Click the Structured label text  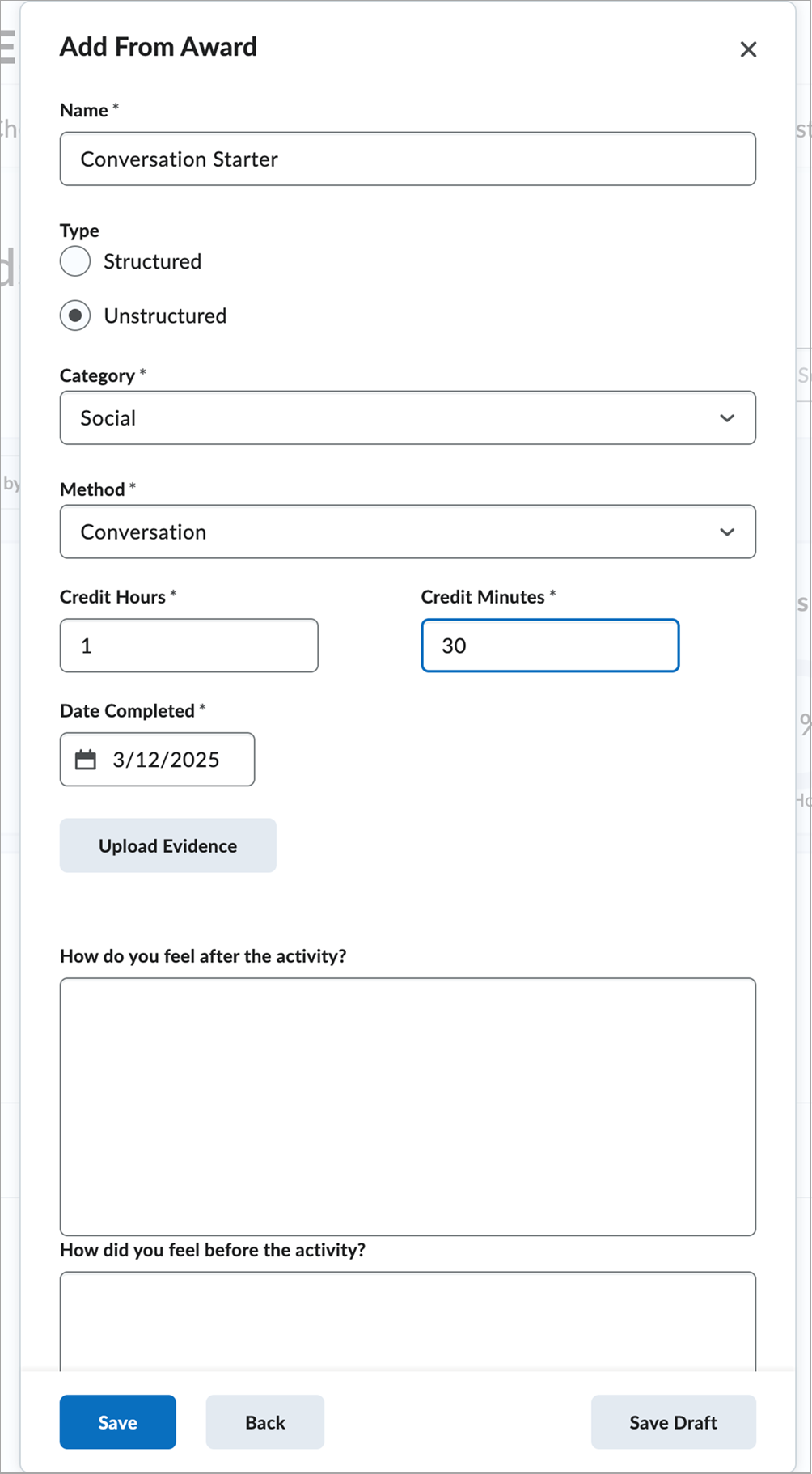(152, 261)
